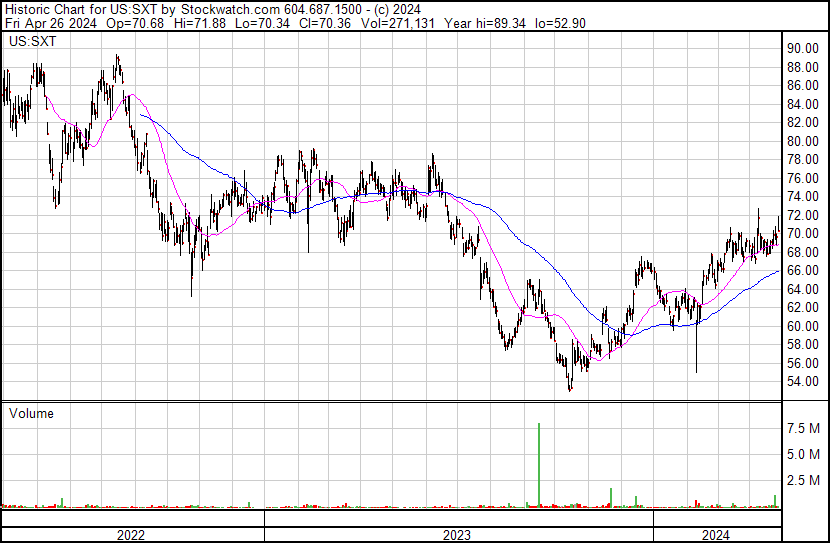The image size is (830, 543).
Task: Click the 82.00 price axis label
Action: pyautogui.click(x=802, y=122)
